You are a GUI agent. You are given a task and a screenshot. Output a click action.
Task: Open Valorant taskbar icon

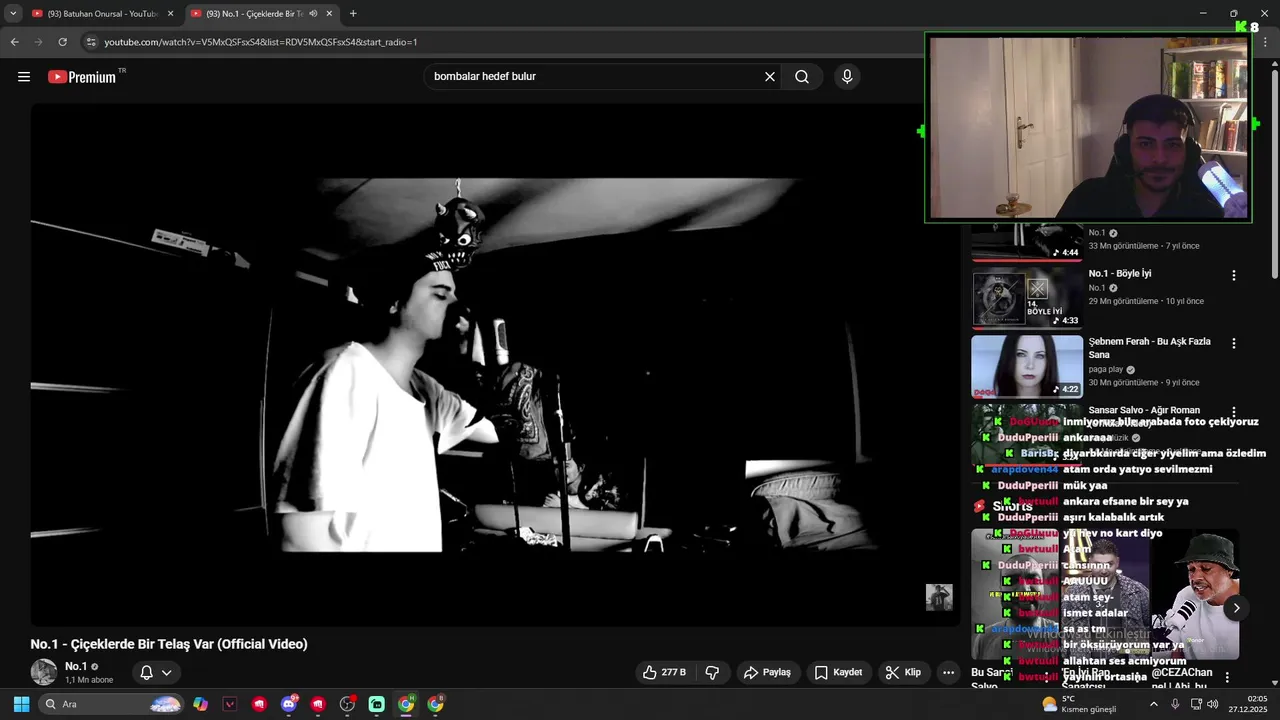click(230, 704)
